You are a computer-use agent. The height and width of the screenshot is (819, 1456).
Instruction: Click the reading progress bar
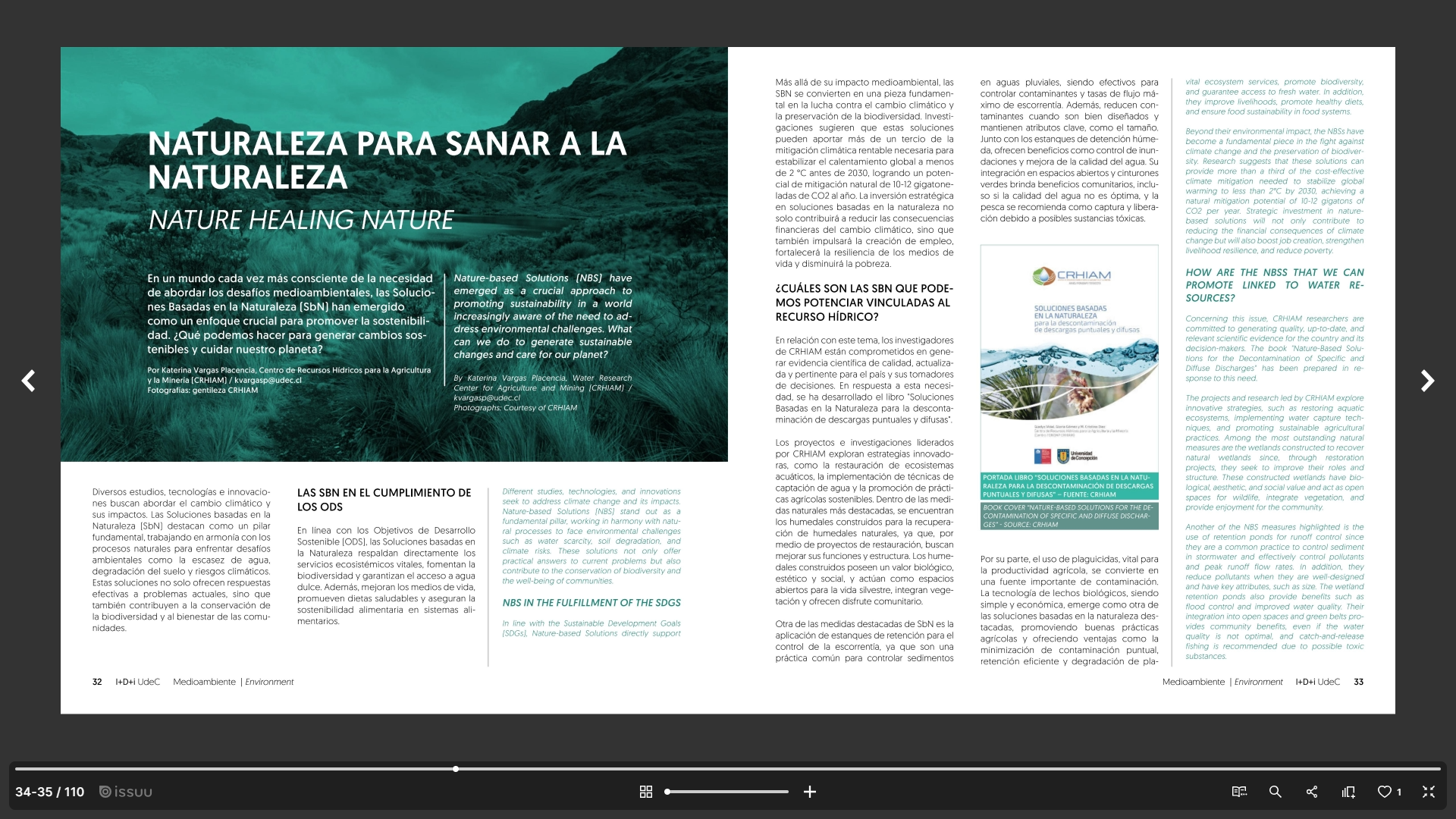coord(728,769)
